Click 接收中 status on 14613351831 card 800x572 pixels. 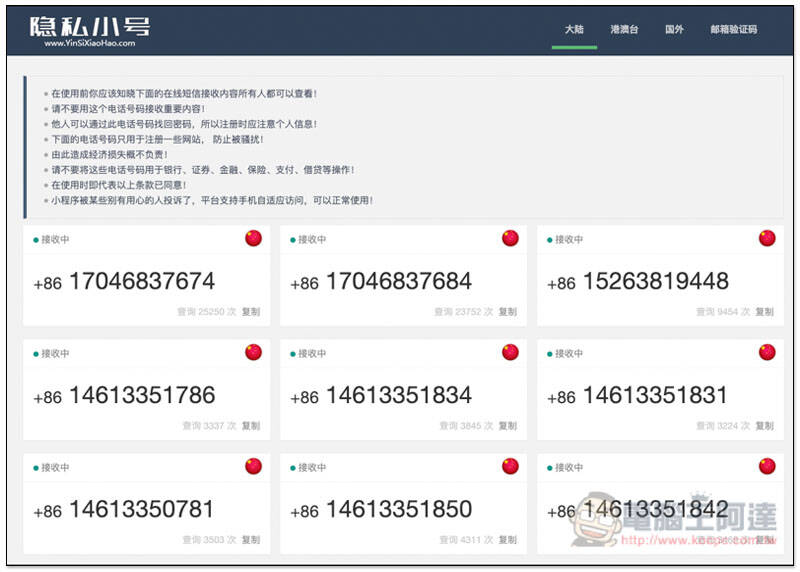[x=565, y=353]
